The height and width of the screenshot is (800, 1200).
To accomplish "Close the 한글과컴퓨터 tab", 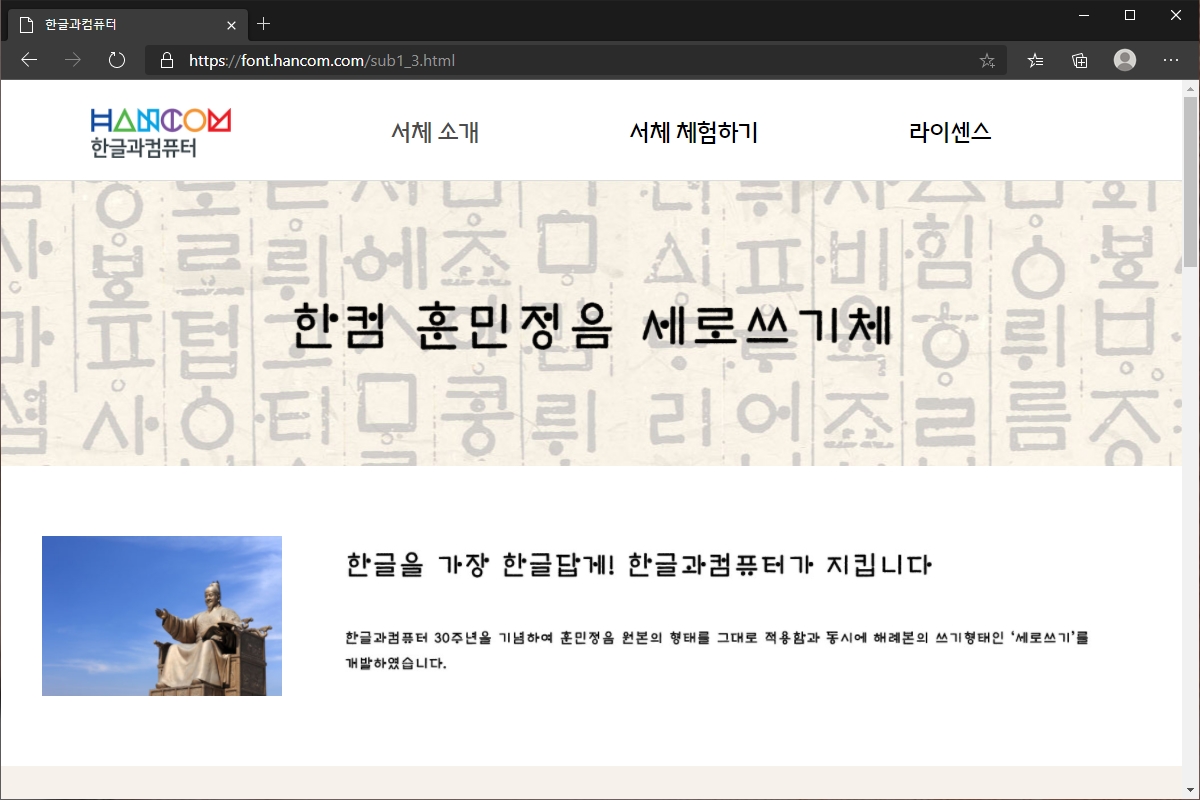I will (x=232, y=24).
